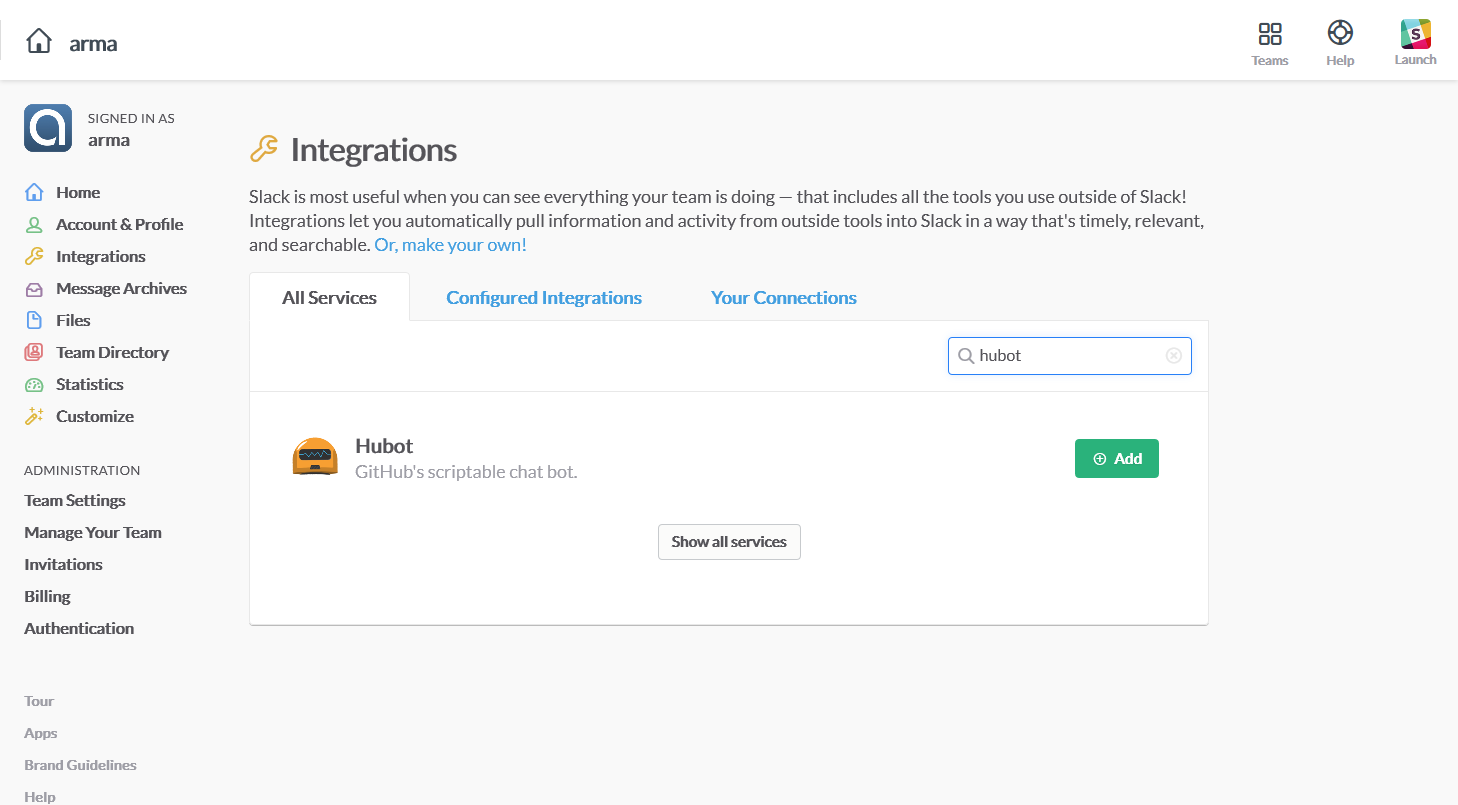The width and height of the screenshot is (1458, 805).
Task: Click the Hubot robot icon
Action: tap(315, 457)
